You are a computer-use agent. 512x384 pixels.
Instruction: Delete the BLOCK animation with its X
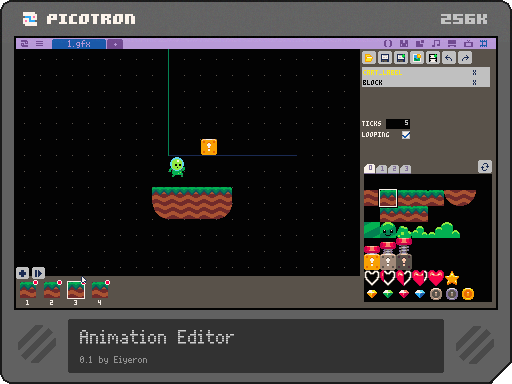point(474,82)
